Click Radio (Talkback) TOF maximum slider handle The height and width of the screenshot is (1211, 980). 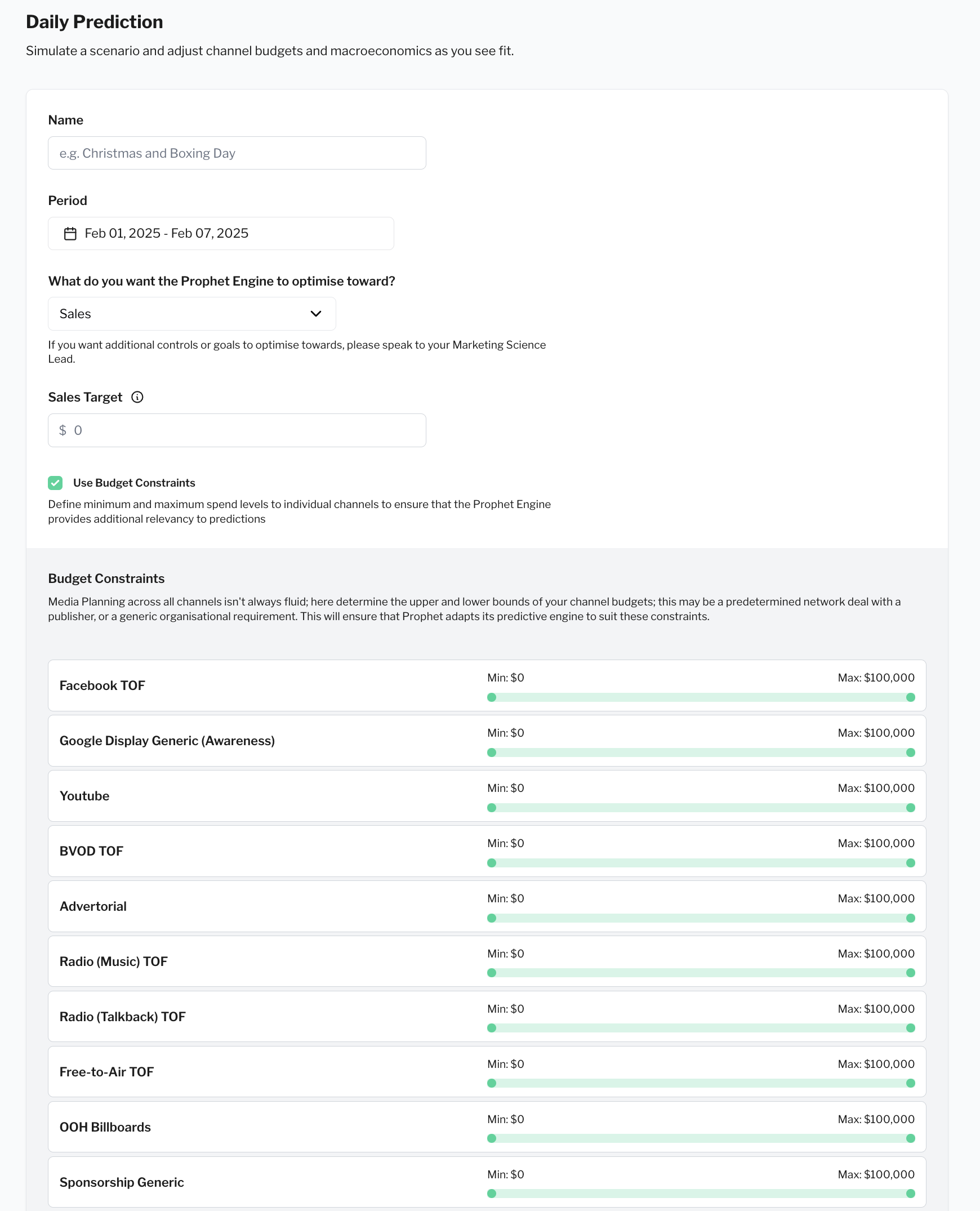[x=910, y=1028]
